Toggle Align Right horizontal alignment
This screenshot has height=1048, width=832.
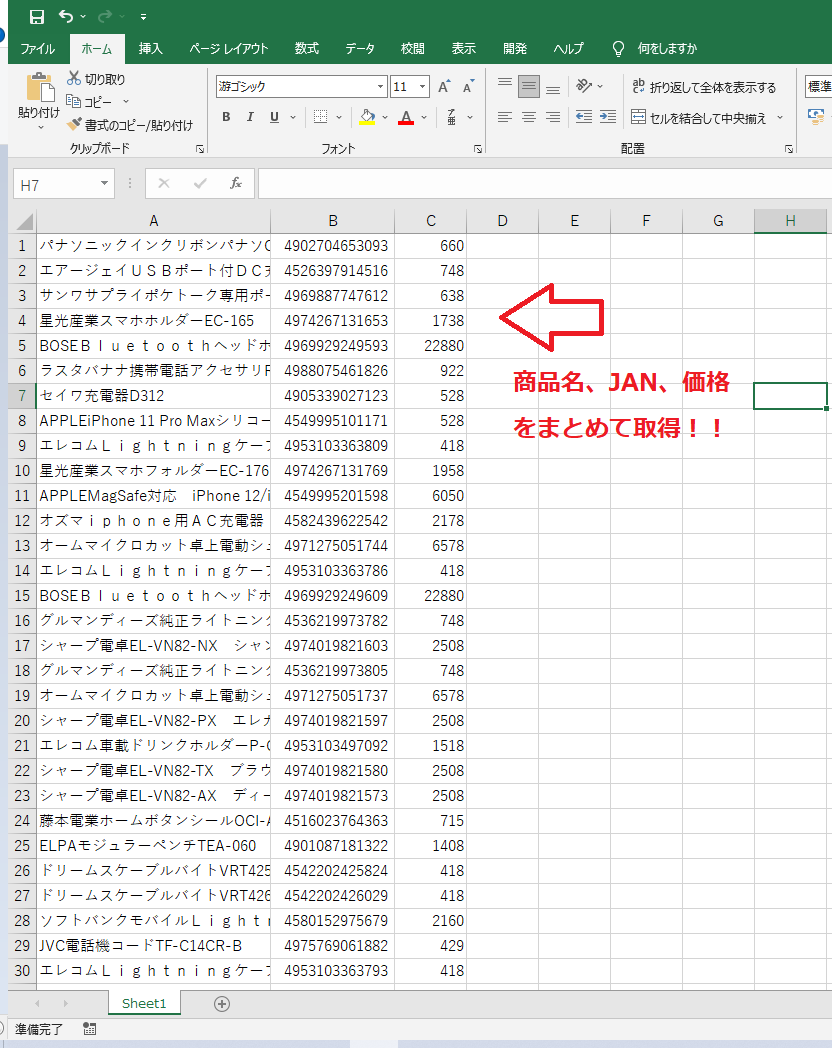click(x=553, y=118)
